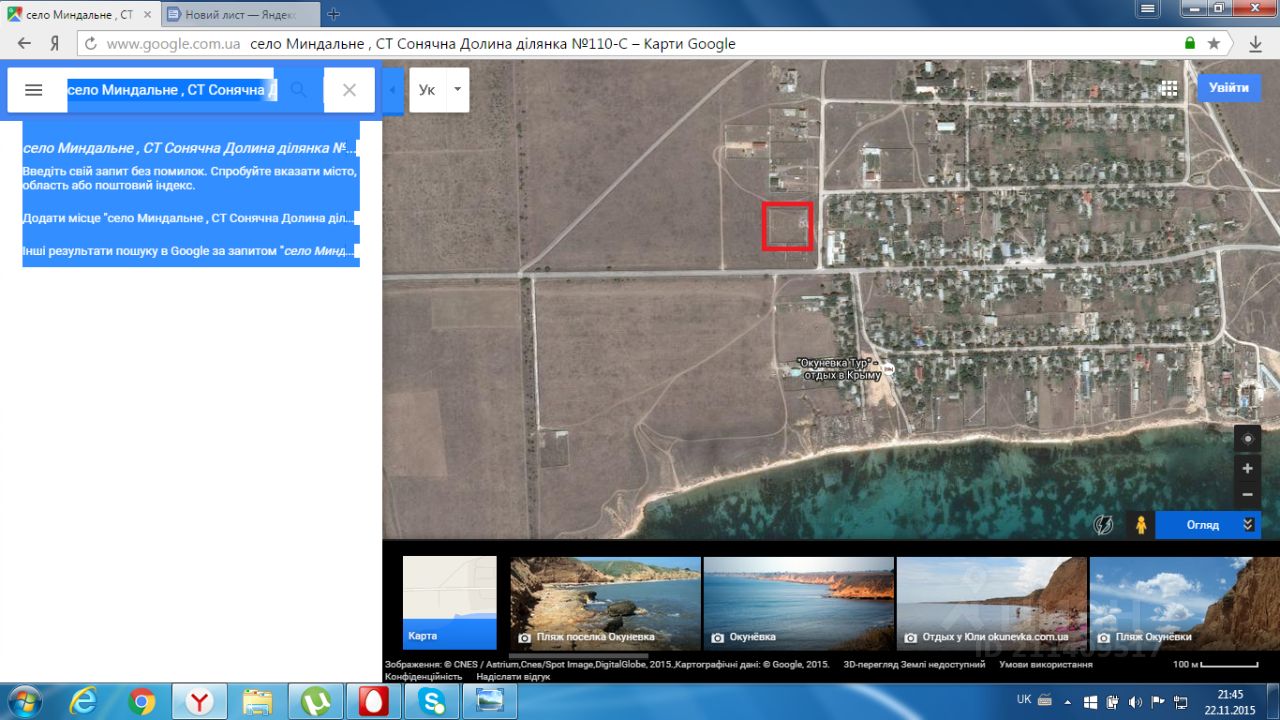This screenshot has height=720, width=1280.
Task: Open the Отдых у Юли okunevka.com.ua photo
Action: point(992,603)
